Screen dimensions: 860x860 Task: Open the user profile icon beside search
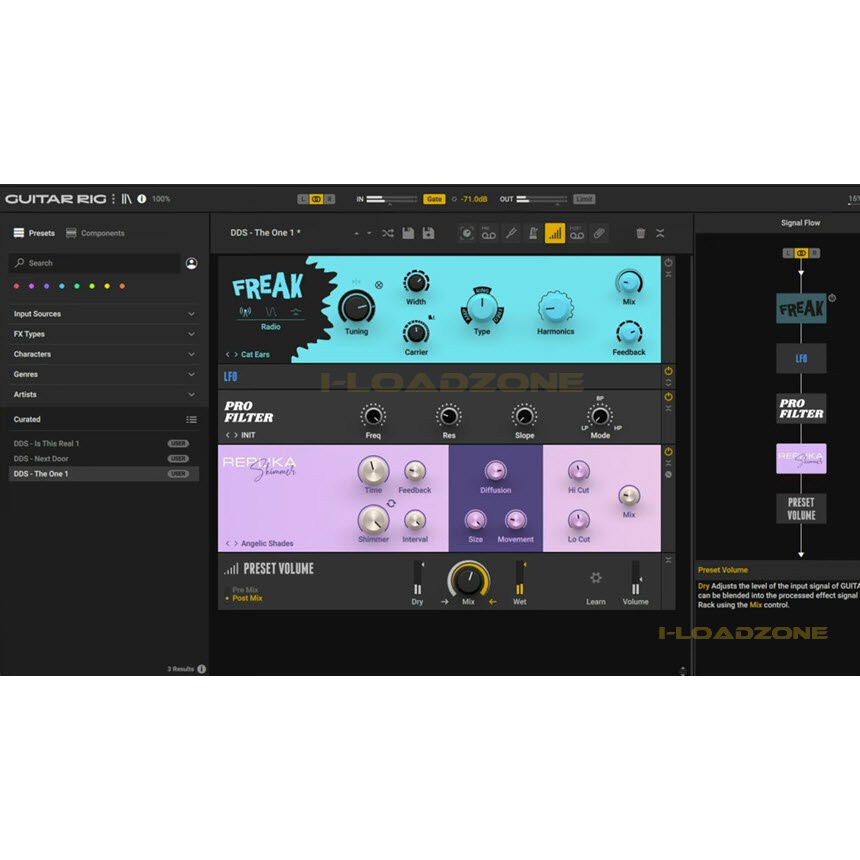pyautogui.click(x=191, y=264)
